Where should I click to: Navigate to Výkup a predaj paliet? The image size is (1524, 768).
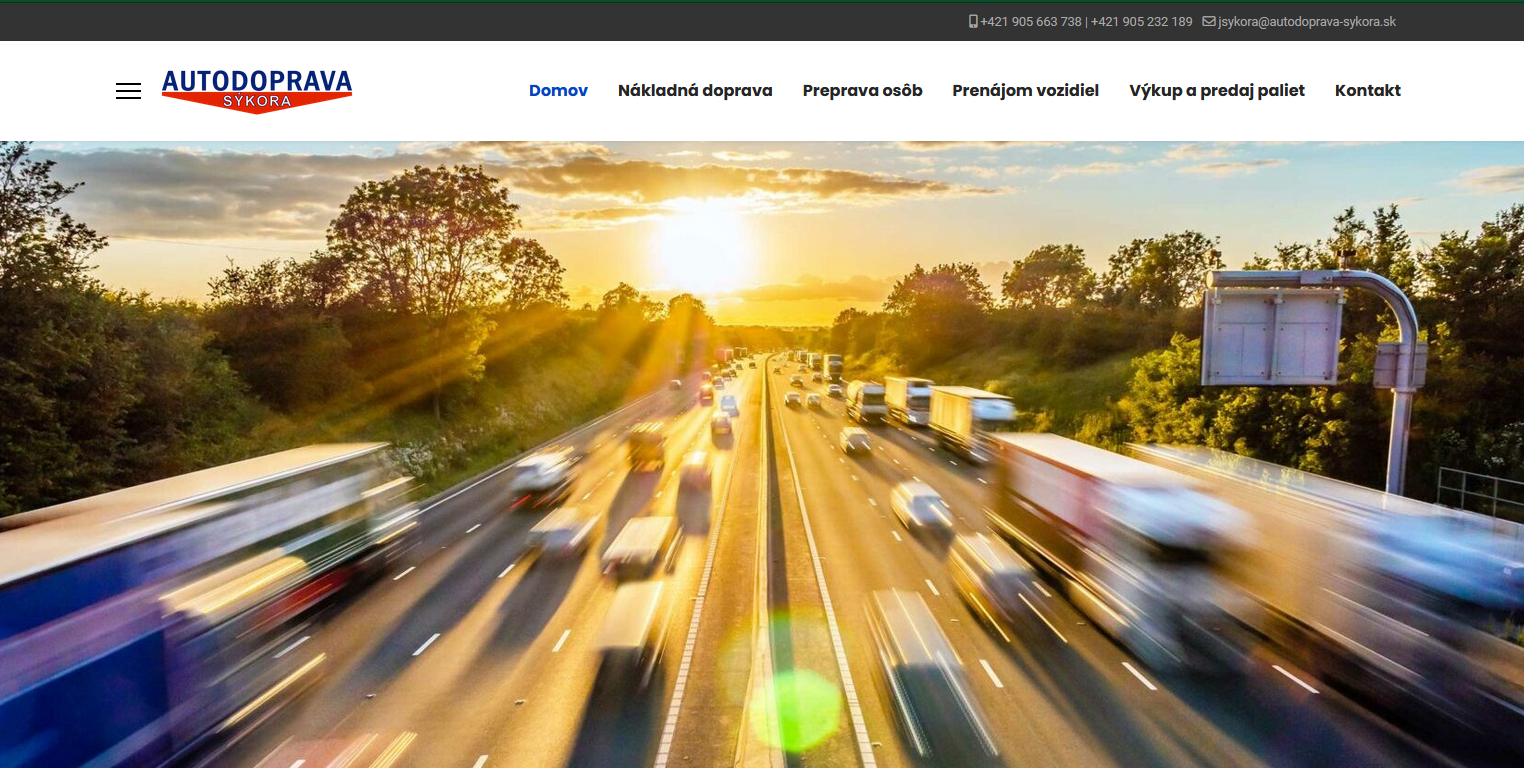[x=1217, y=90]
